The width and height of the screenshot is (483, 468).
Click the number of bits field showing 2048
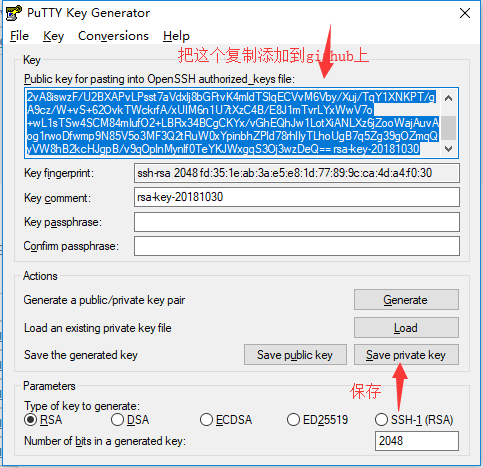(x=417, y=441)
